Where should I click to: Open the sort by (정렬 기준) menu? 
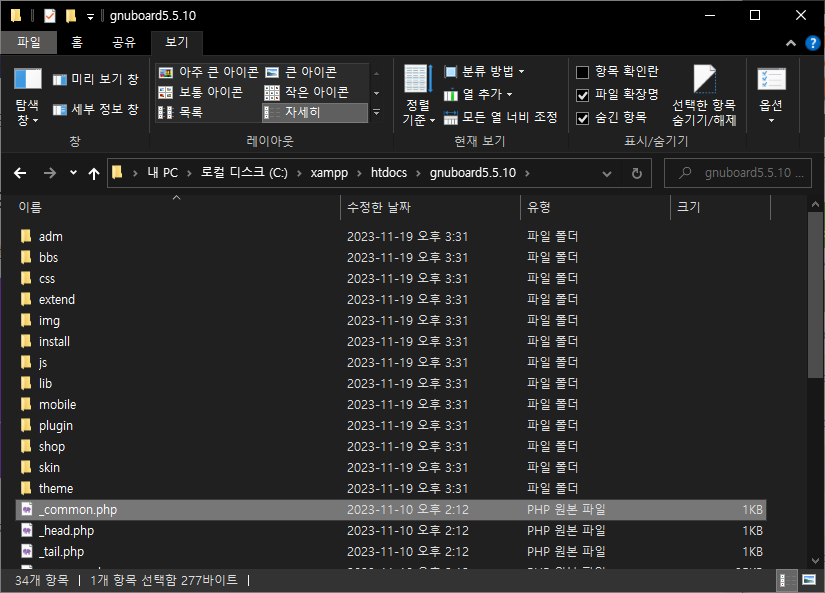(418, 96)
